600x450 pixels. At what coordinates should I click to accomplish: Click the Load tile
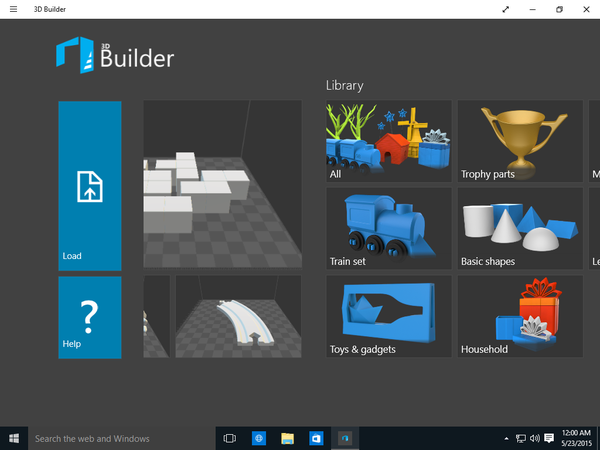click(x=90, y=186)
